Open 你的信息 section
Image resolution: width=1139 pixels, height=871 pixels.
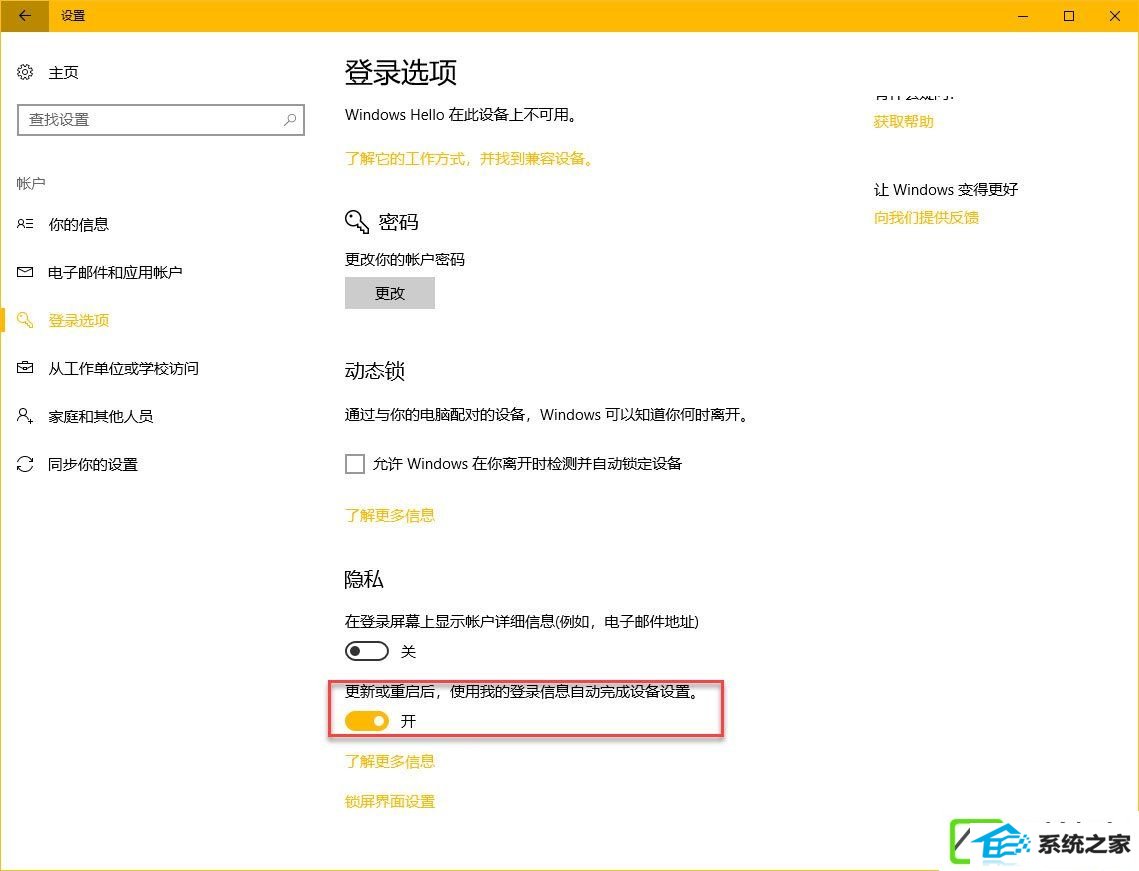pyautogui.click(x=78, y=224)
